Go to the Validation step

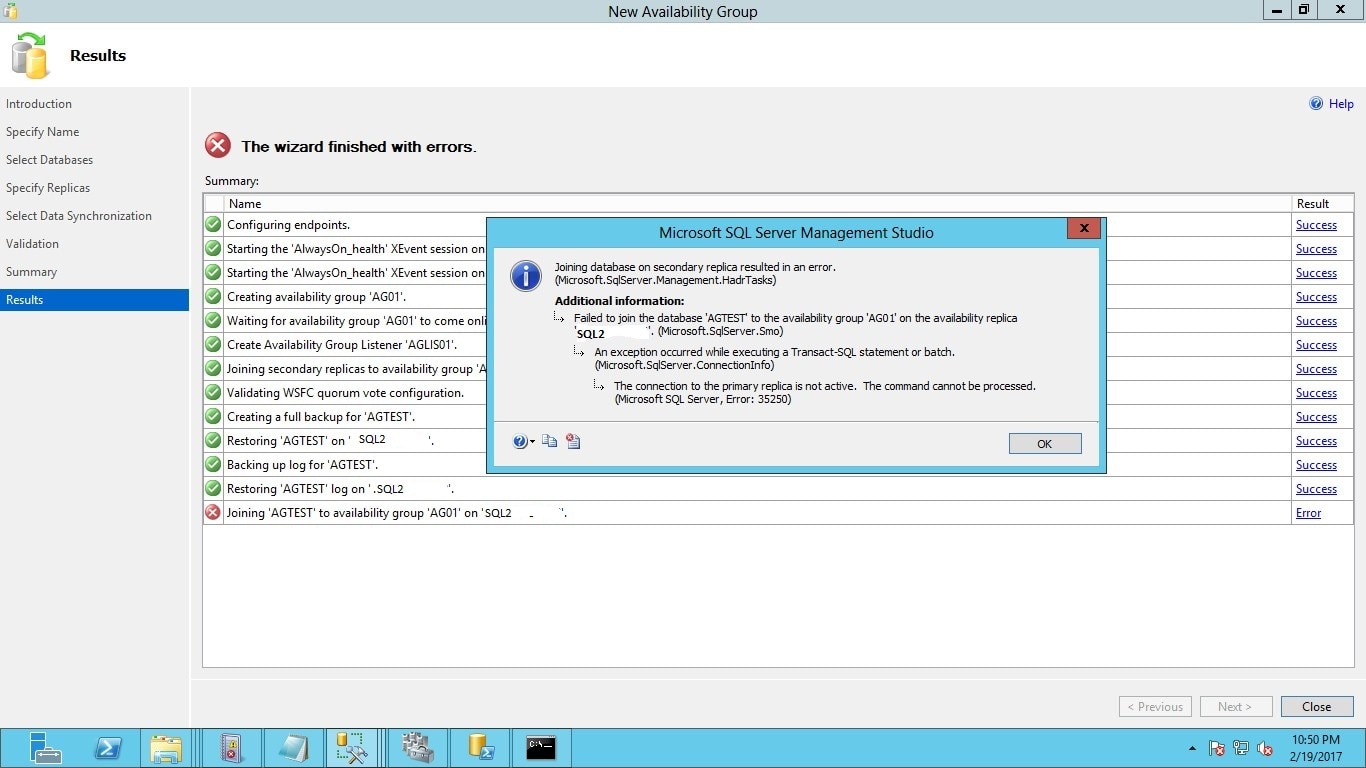coord(32,244)
